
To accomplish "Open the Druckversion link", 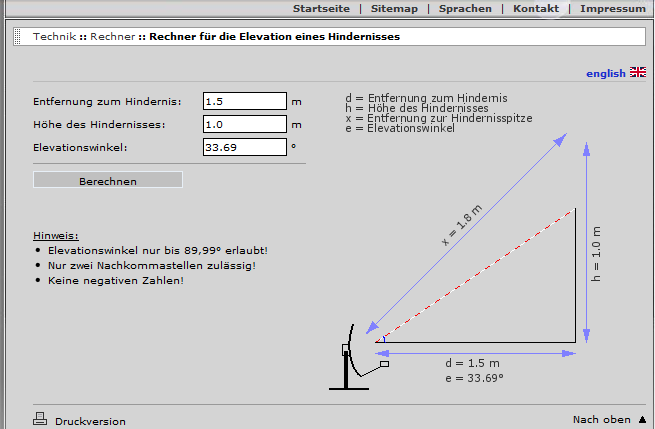I will point(90,421).
